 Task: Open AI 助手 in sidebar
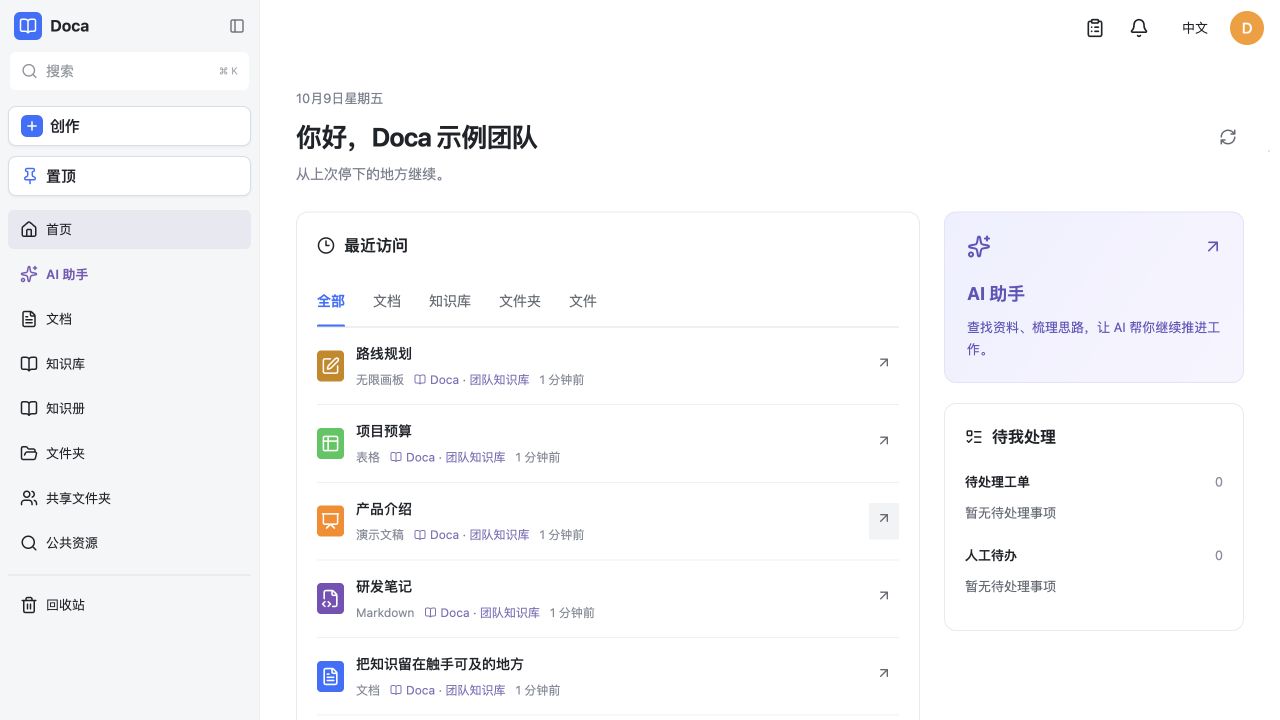click(130, 274)
